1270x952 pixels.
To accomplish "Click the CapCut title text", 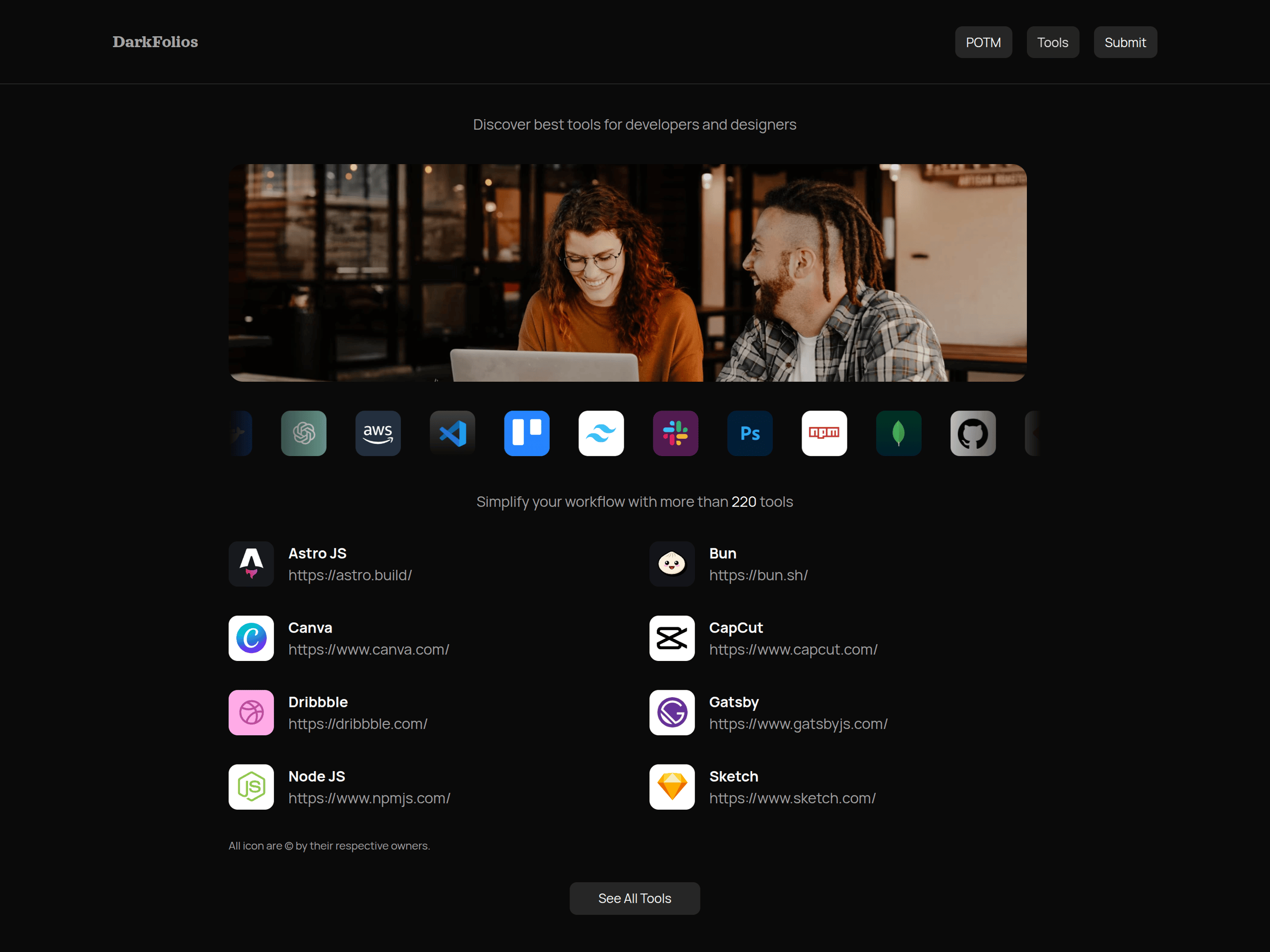I will (736, 628).
